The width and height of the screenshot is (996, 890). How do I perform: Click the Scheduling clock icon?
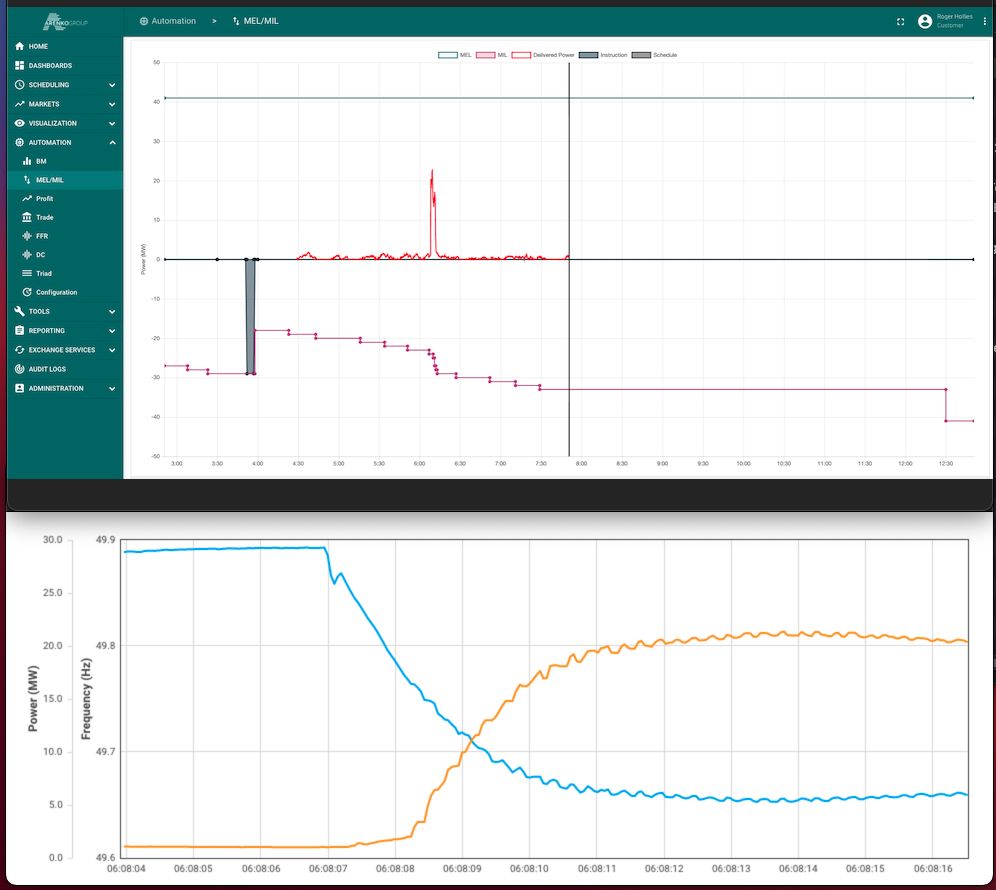pos(19,84)
